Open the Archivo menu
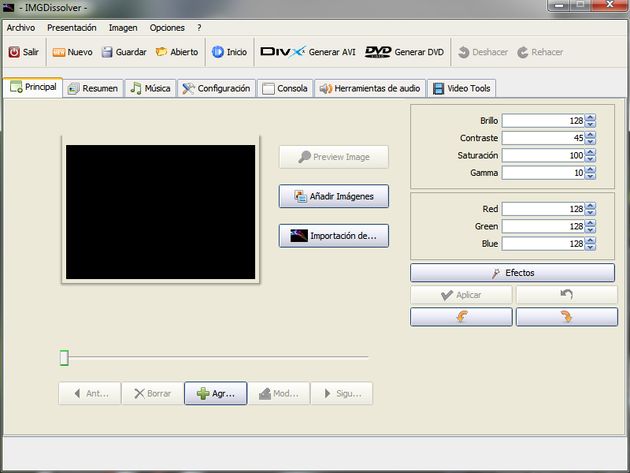This screenshot has height=473, width=630. pos(21,28)
